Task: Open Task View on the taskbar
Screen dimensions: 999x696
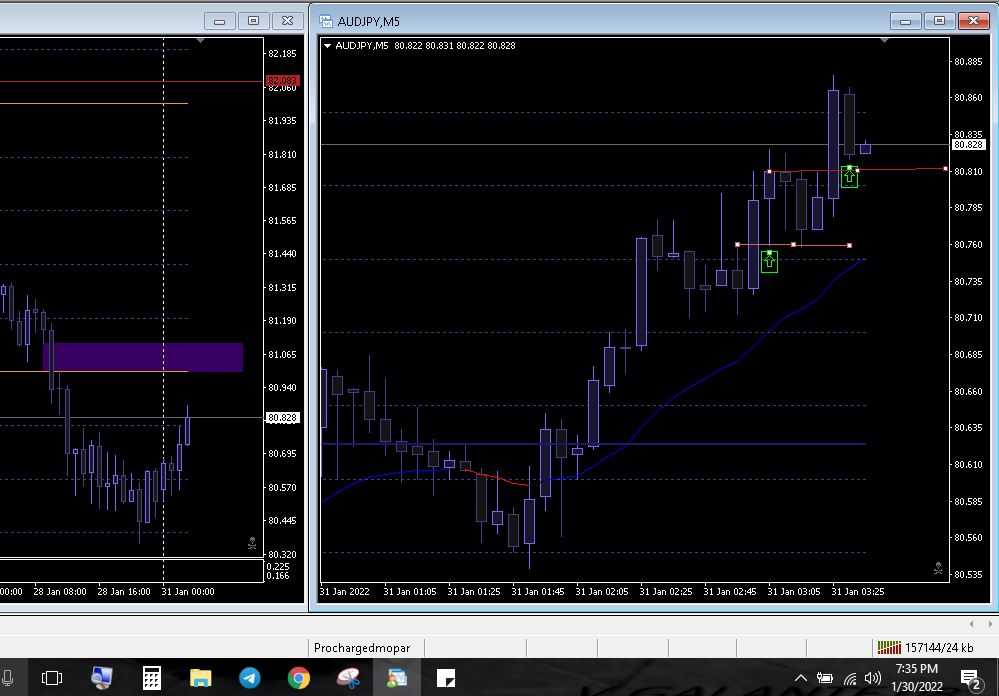Action: coord(52,679)
